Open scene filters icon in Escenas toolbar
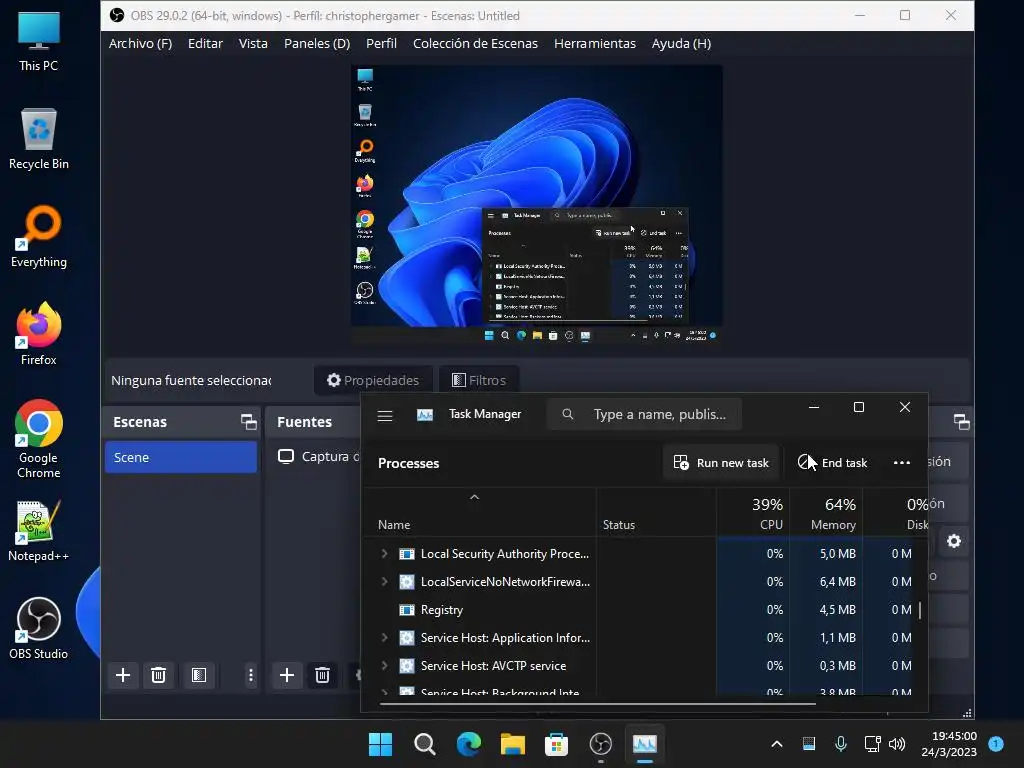This screenshot has height=768, width=1024. click(199, 675)
